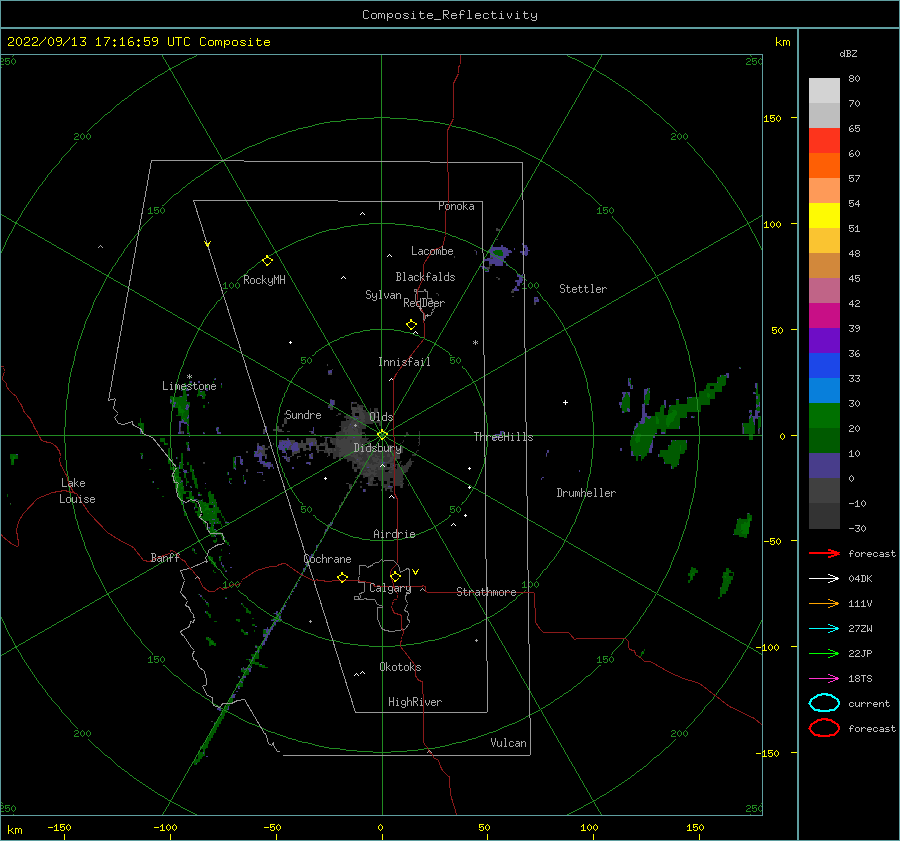
Task: Click the white 04DK arrow legend
Action: pos(824,579)
